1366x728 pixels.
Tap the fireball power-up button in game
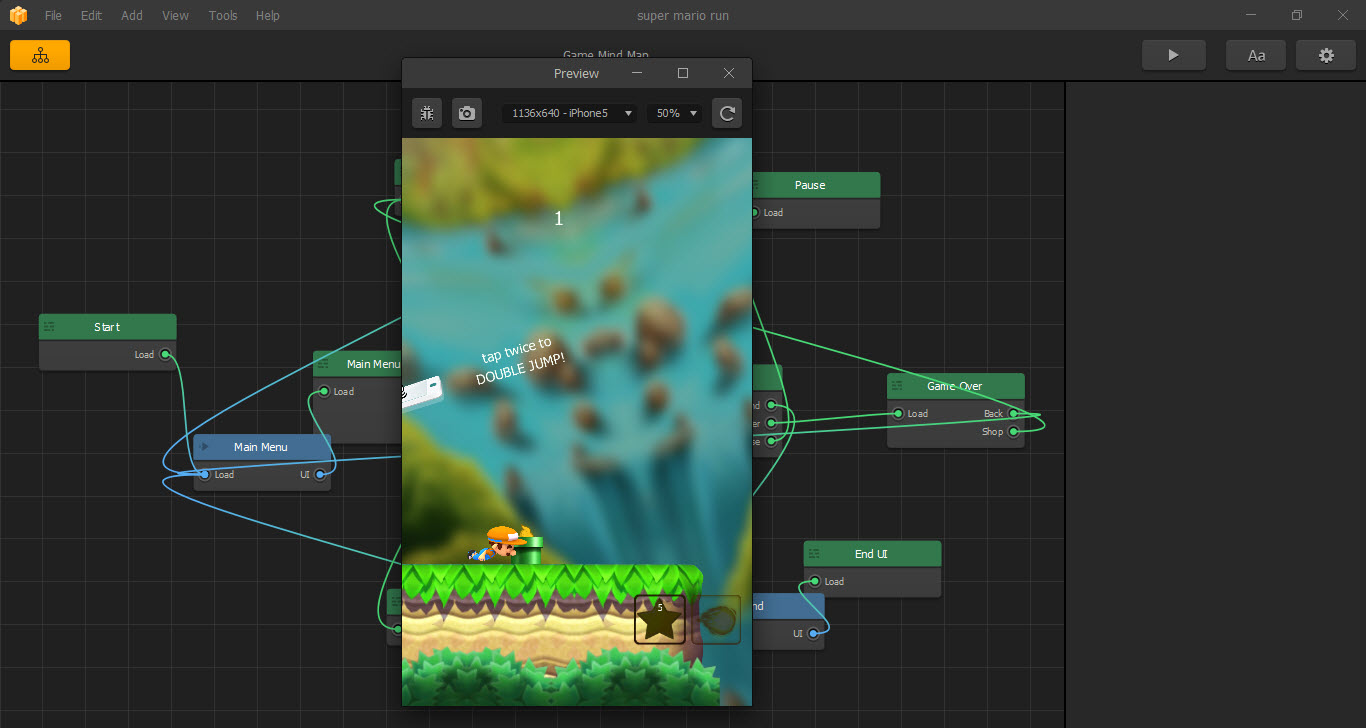716,620
